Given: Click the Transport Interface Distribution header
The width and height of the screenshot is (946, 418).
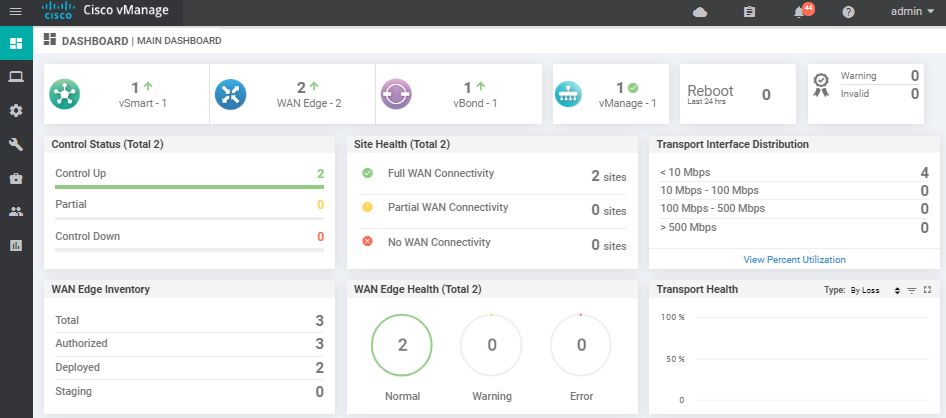Looking at the screenshot, I should click(x=732, y=144).
